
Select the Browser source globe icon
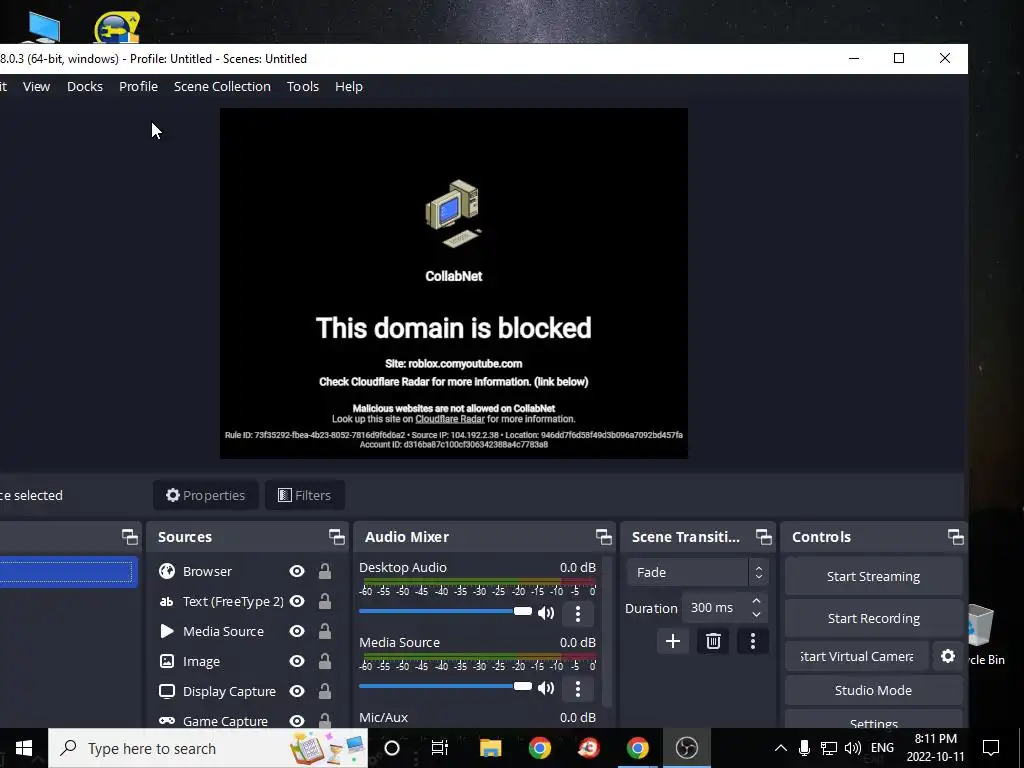[x=167, y=571]
